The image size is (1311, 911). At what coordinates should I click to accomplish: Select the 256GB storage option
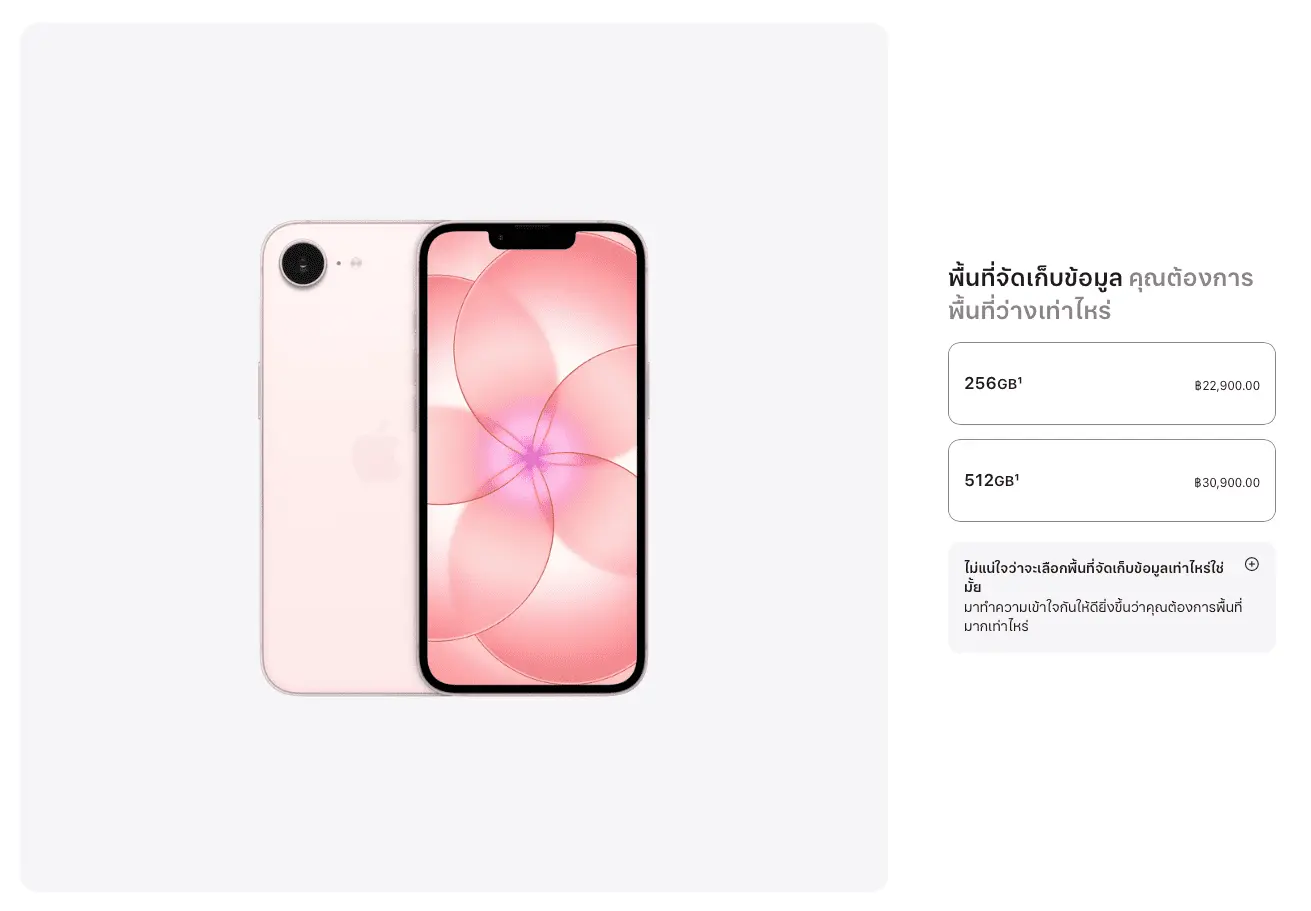[1111, 384]
